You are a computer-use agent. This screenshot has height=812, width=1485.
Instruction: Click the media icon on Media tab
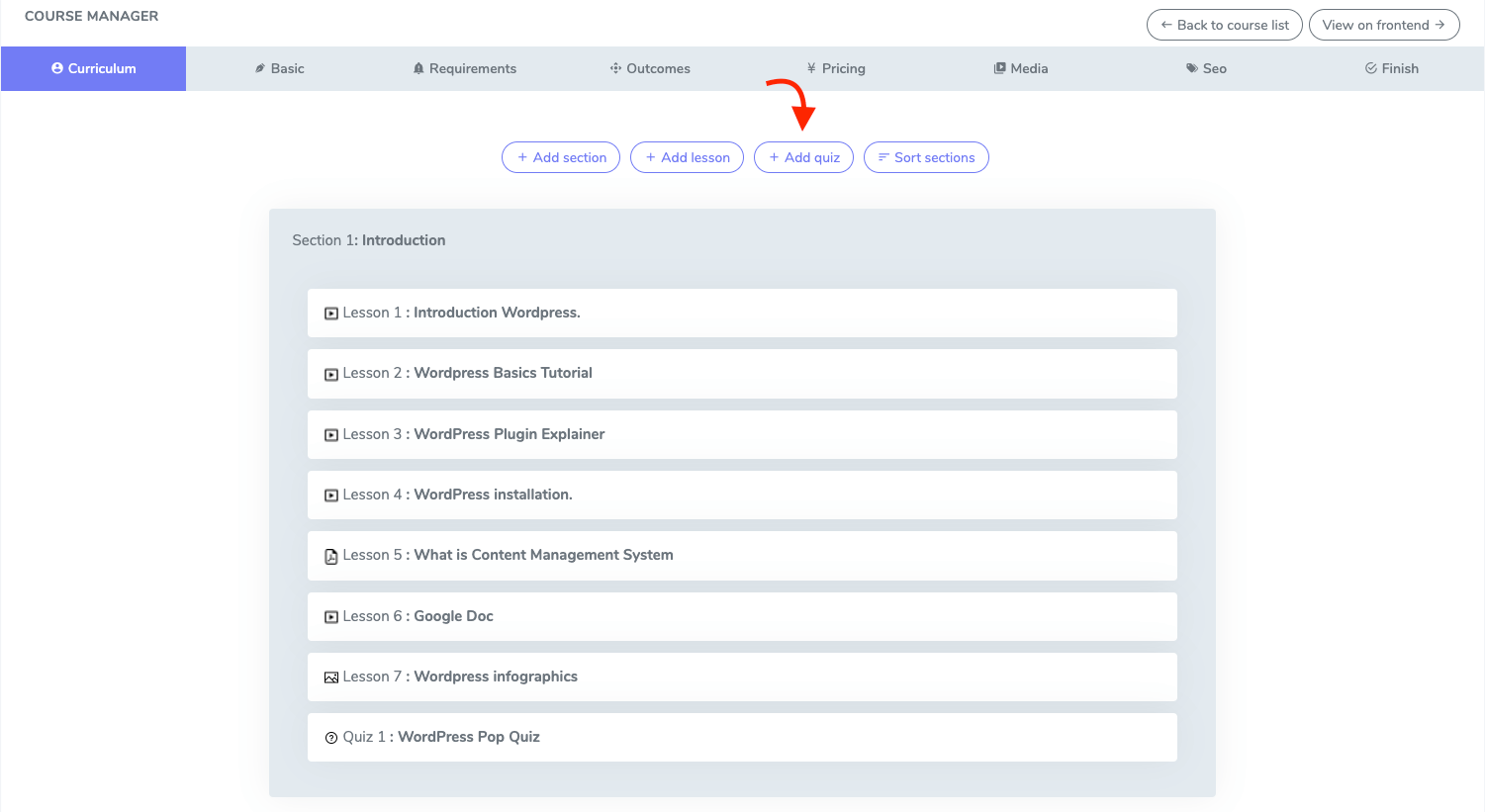tap(997, 68)
